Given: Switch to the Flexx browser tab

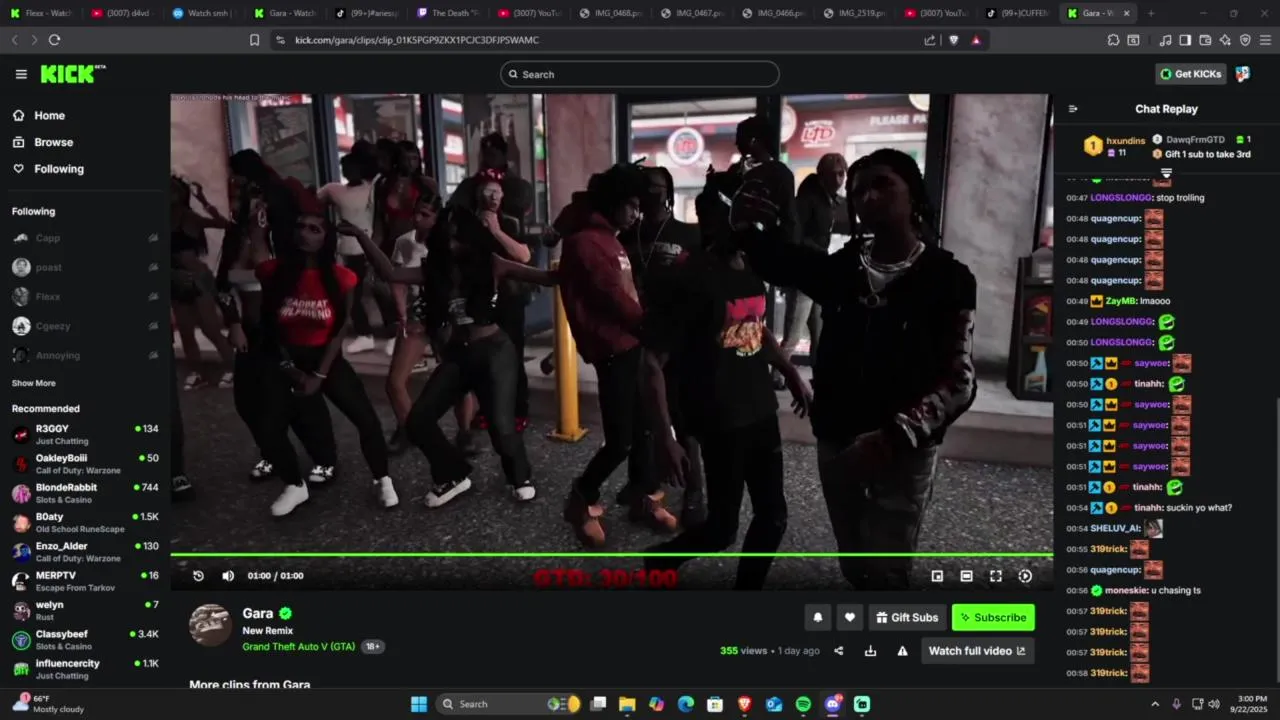Looking at the screenshot, I should coord(41,13).
